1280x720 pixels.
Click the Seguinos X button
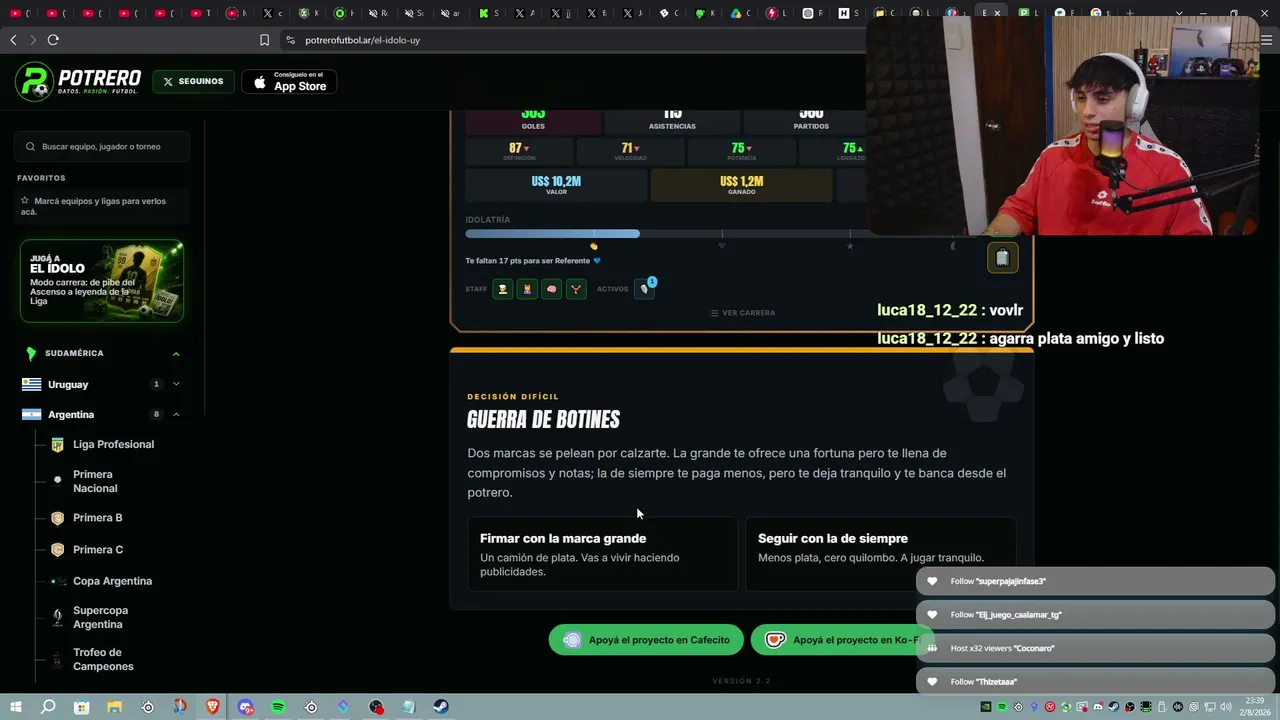194,82
